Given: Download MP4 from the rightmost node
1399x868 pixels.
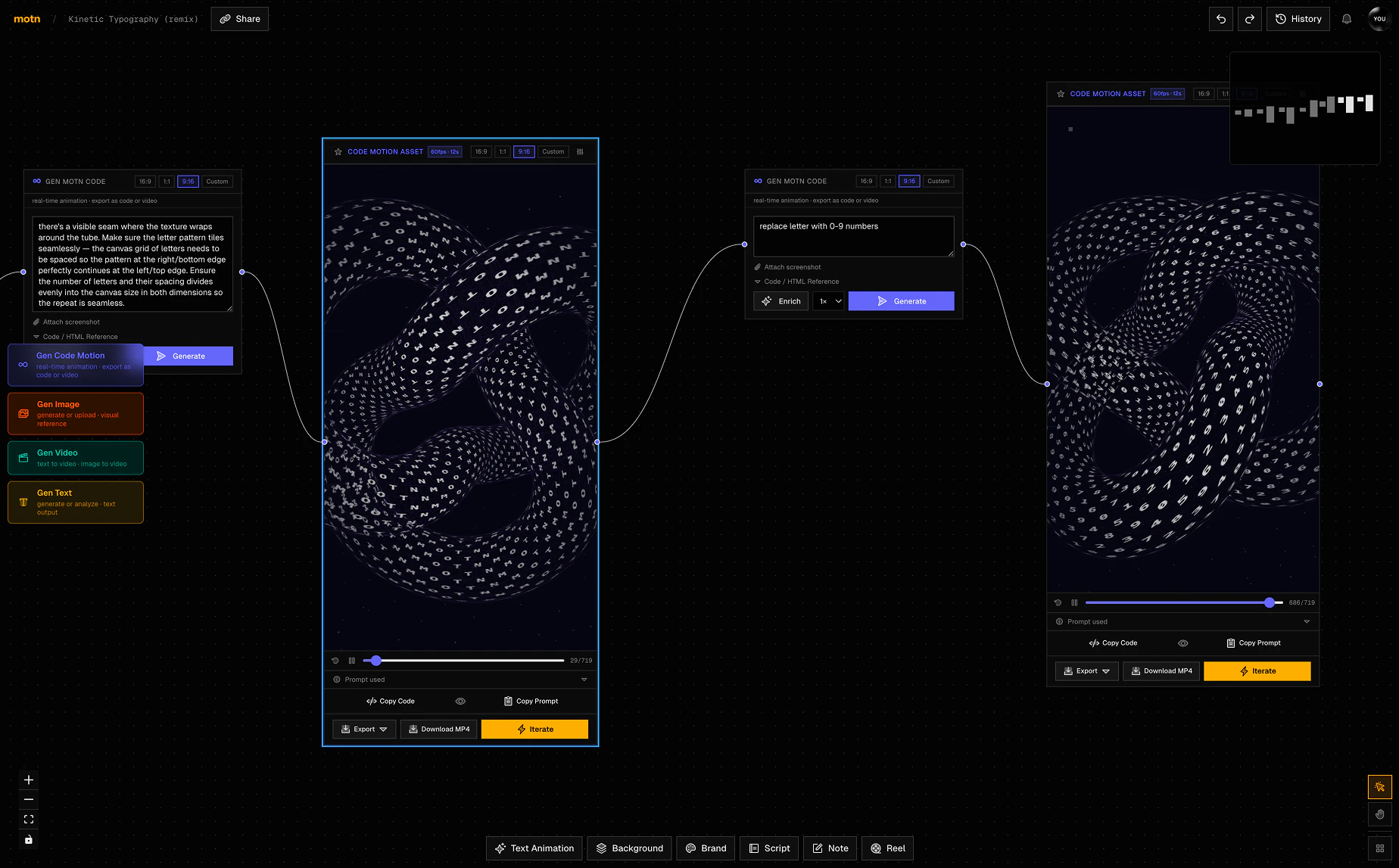Looking at the screenshot, I should (1161, 670).
